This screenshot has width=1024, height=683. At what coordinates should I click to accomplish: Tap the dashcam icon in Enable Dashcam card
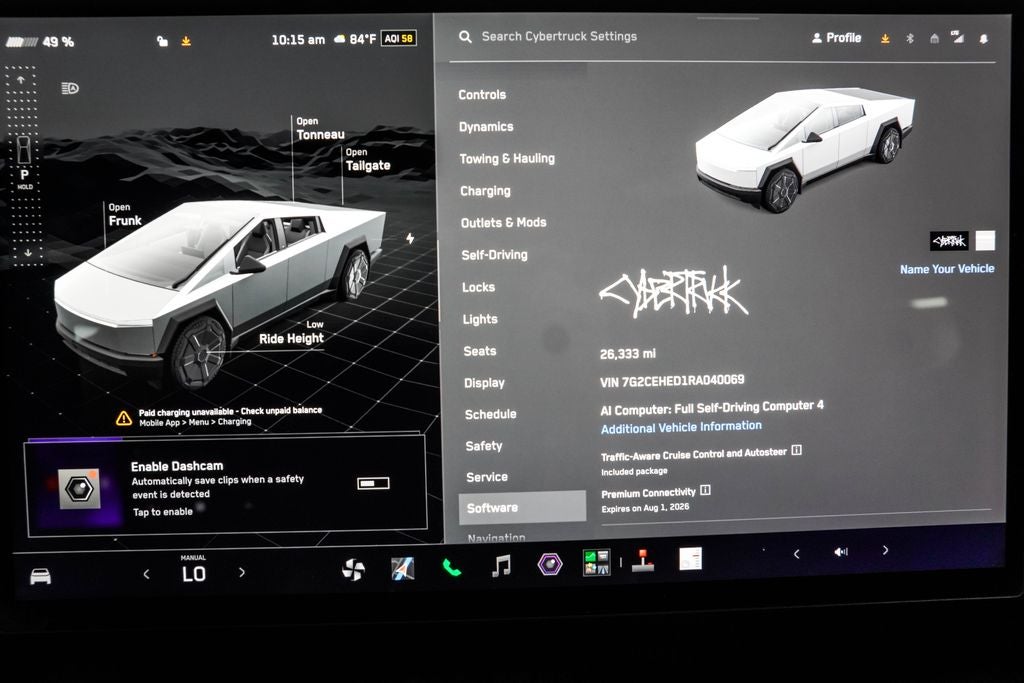pyautogui.click(x=79, y=489)
